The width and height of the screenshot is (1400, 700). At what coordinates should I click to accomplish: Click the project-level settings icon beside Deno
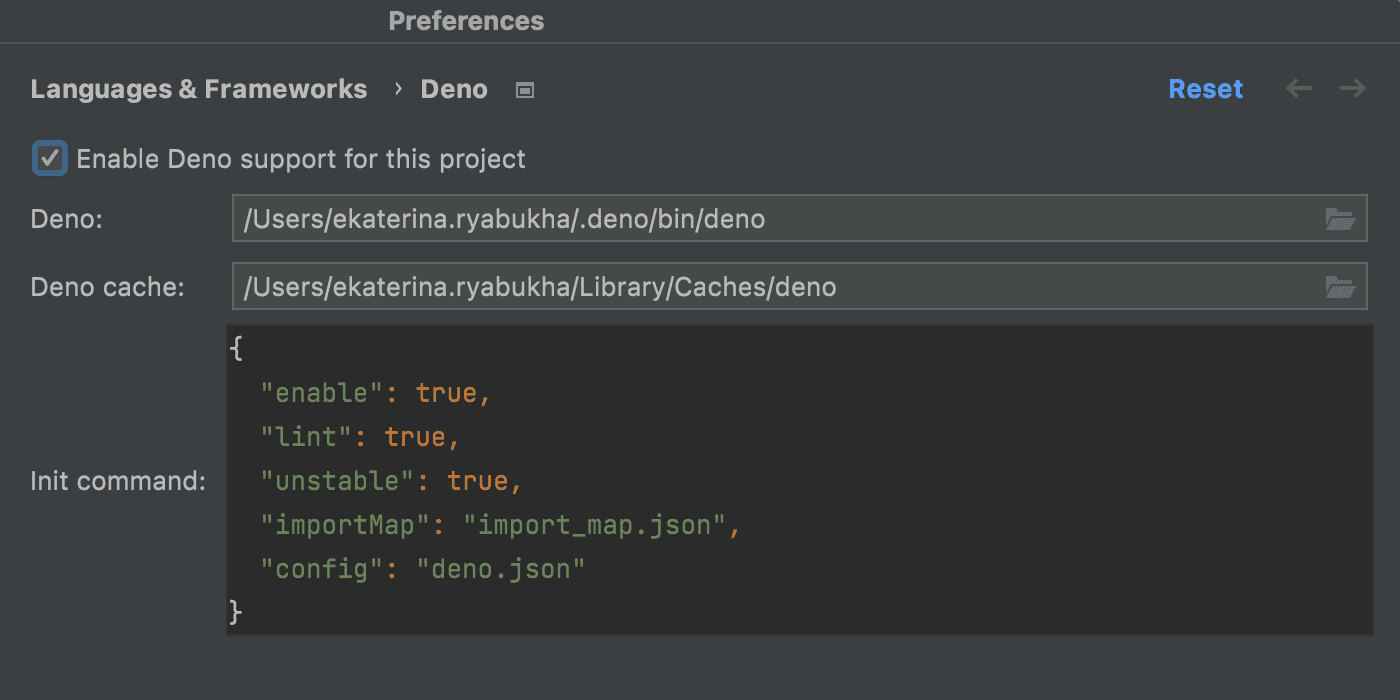point(525,90)
